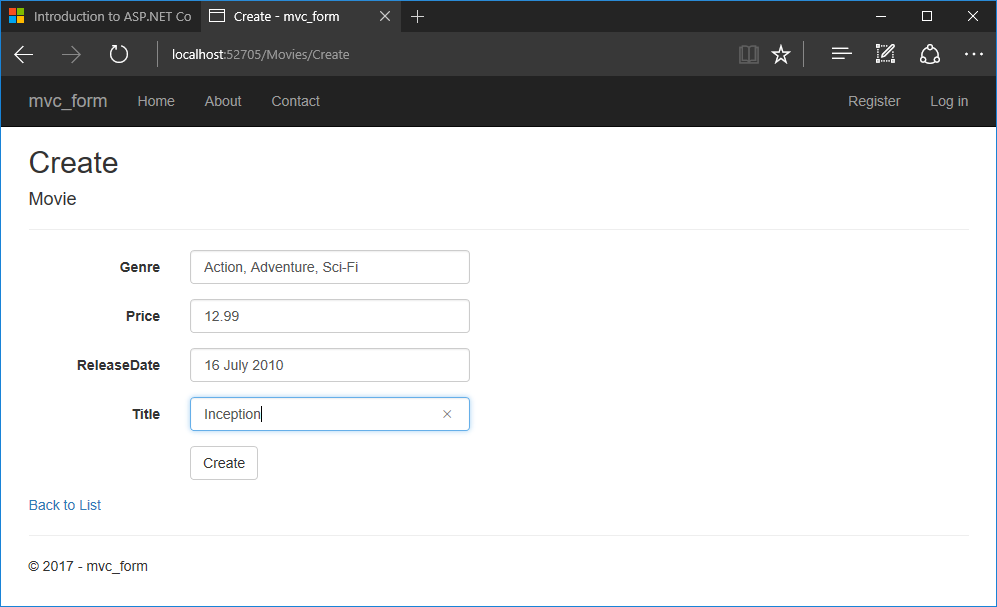Refresh the page with reload icon
The image size is (997, 607).
tap(119, 55)
